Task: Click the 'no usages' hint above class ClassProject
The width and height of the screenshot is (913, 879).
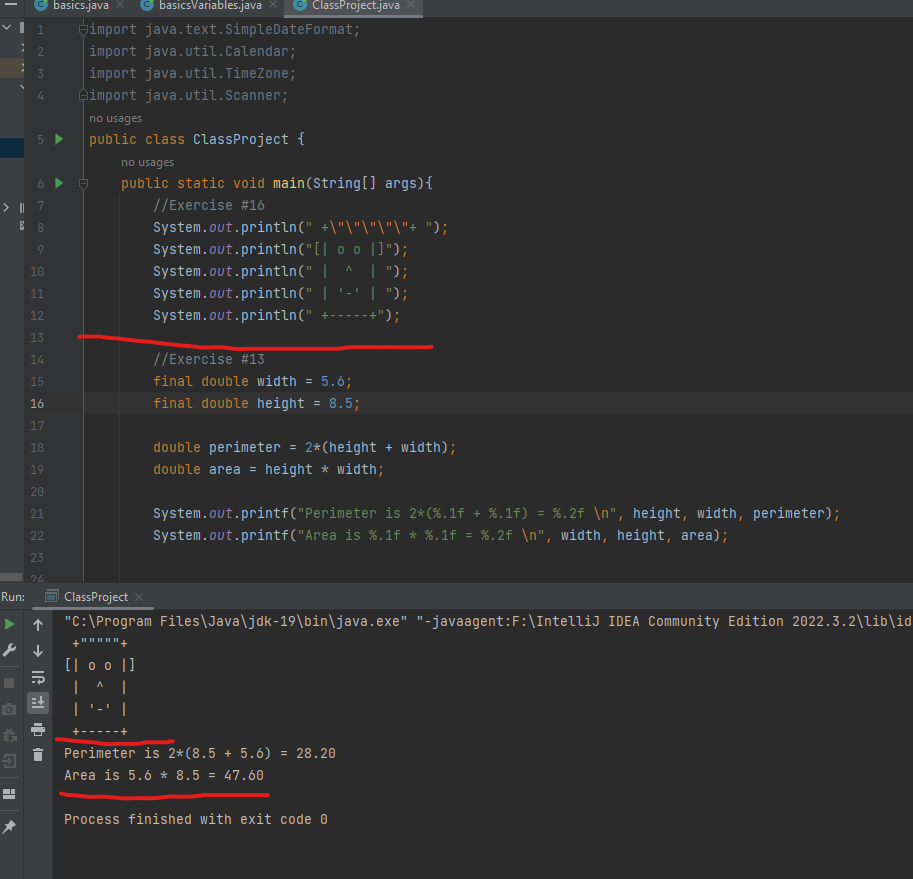Action: (x=115, y=118)
